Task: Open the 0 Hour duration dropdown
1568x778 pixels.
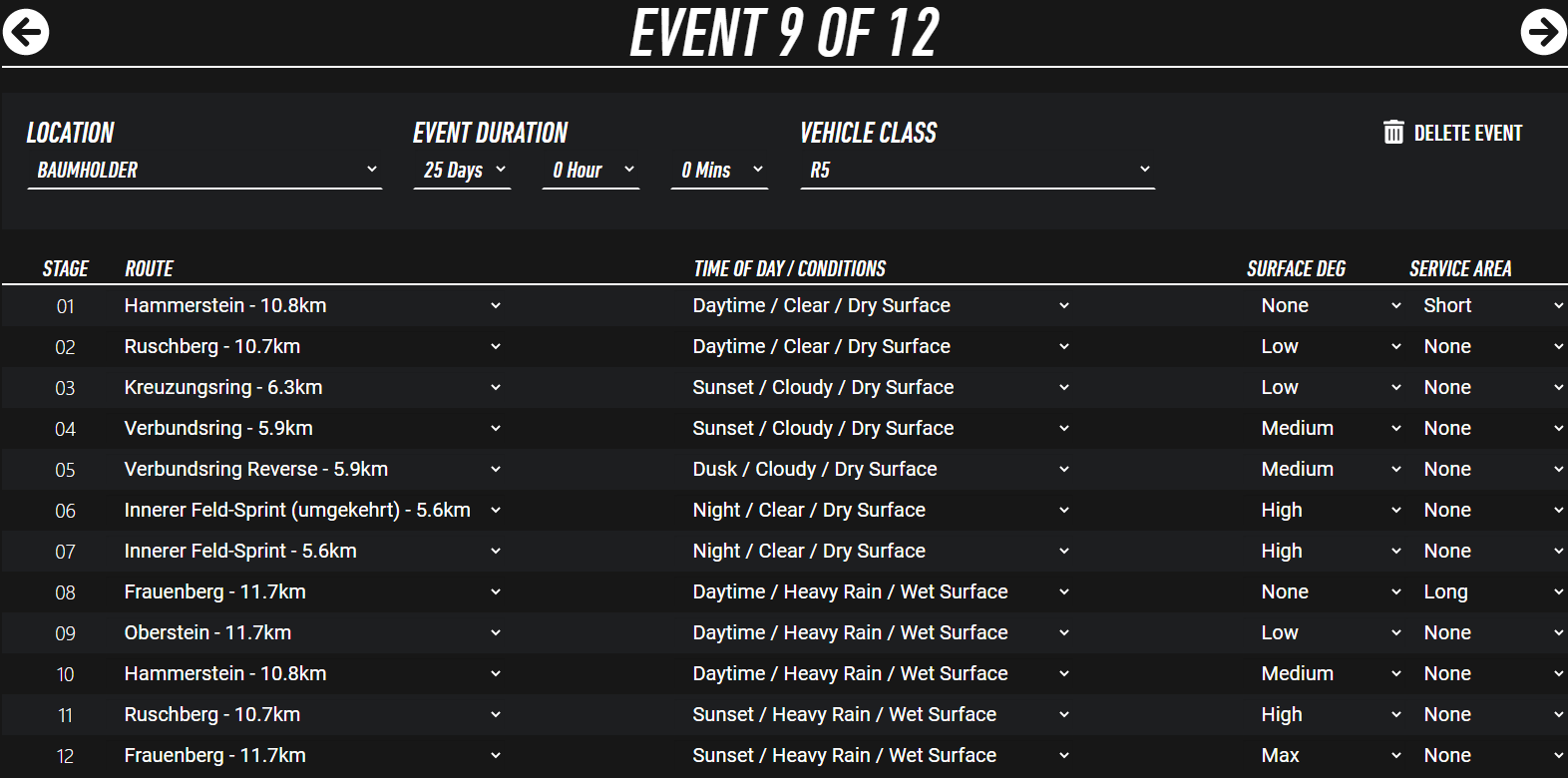Action: click(590, 171)
